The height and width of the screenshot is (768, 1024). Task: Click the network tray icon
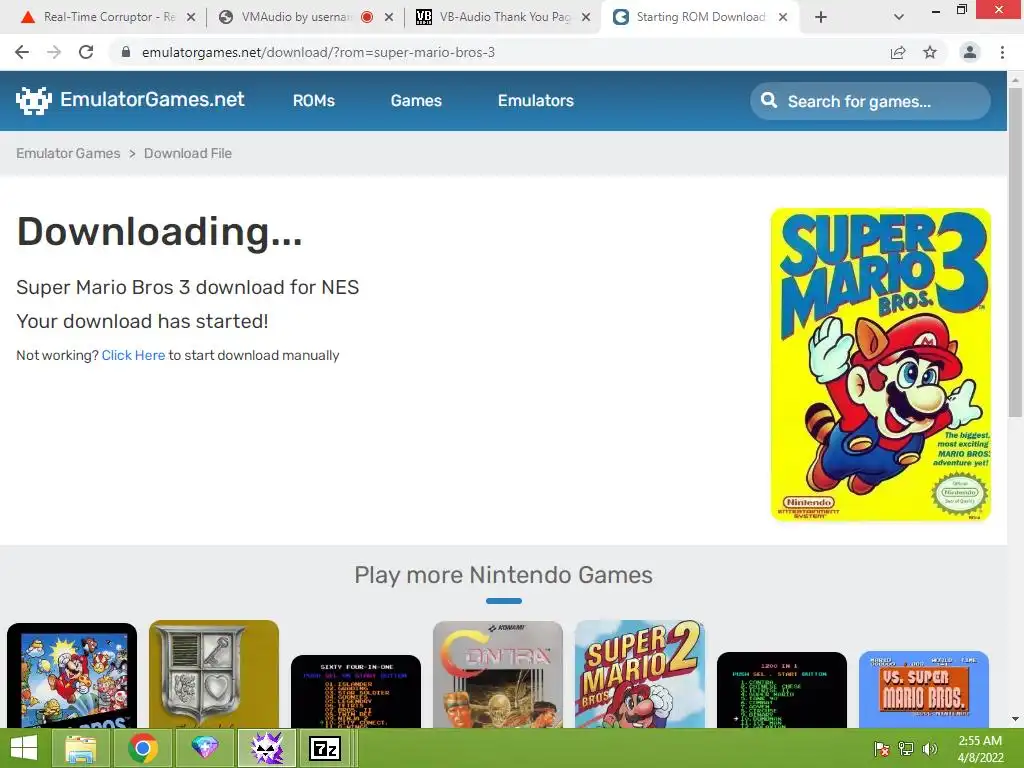[906, 749]
